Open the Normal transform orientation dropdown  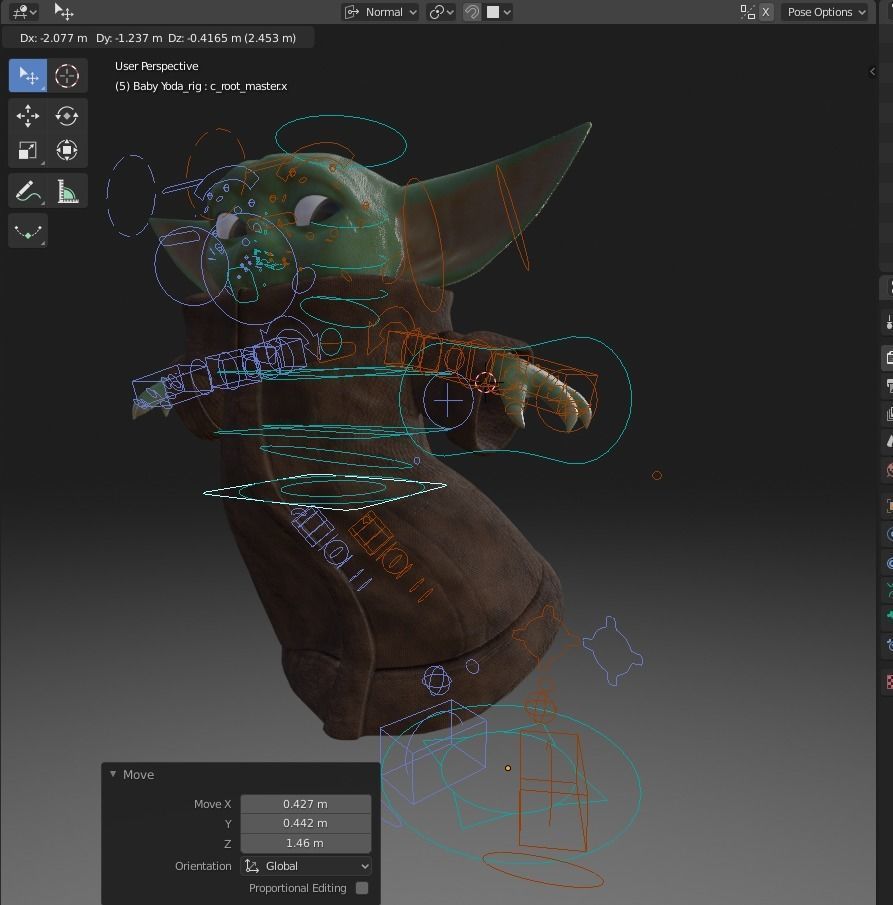[x=380, y=12]
